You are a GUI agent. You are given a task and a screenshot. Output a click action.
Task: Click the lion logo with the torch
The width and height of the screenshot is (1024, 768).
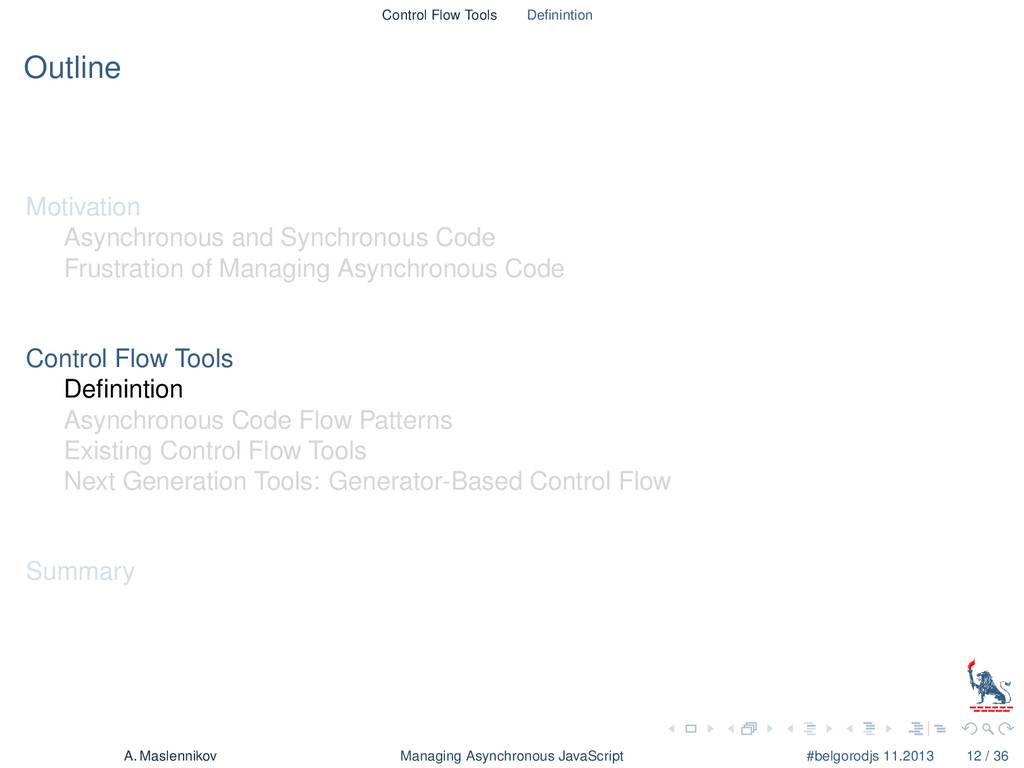click(990, 684)
